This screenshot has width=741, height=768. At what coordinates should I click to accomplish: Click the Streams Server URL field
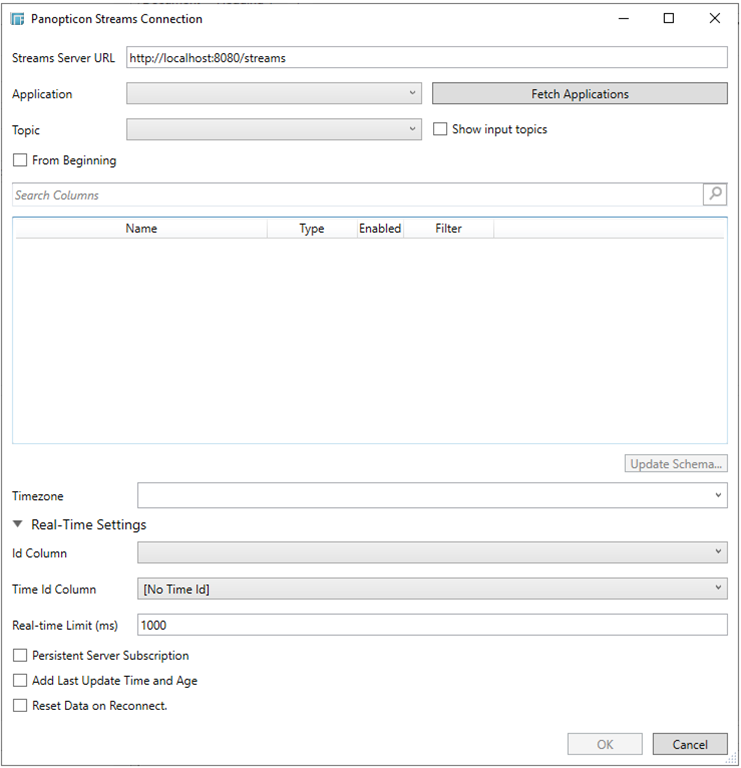coord(427,57)
